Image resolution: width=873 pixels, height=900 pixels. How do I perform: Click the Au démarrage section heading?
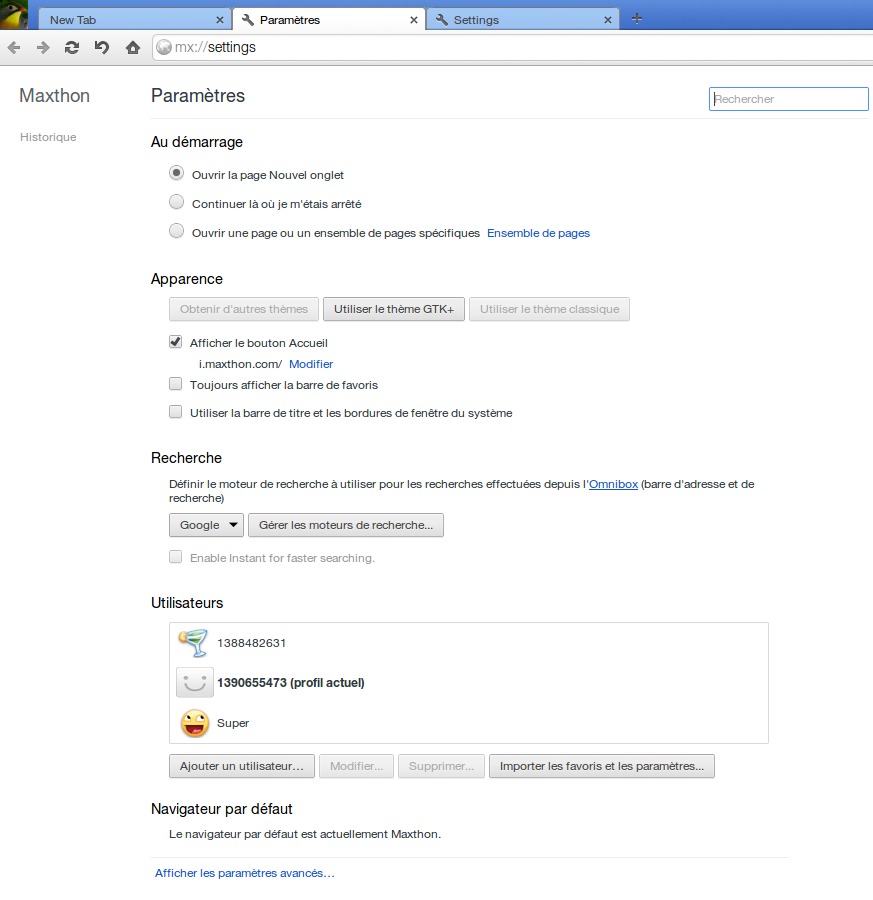pos(197,142)
